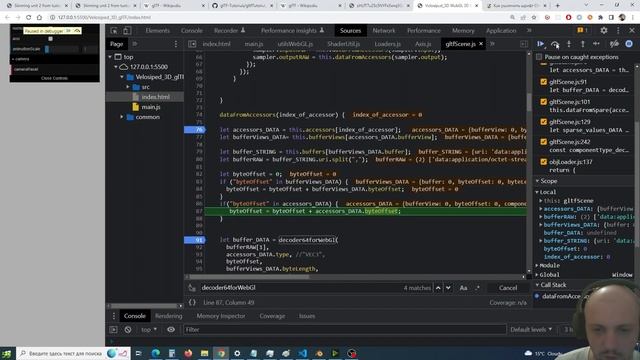Collapse the Call Stack section
Viewport: 640px width, 360px height.
point(537,285)
